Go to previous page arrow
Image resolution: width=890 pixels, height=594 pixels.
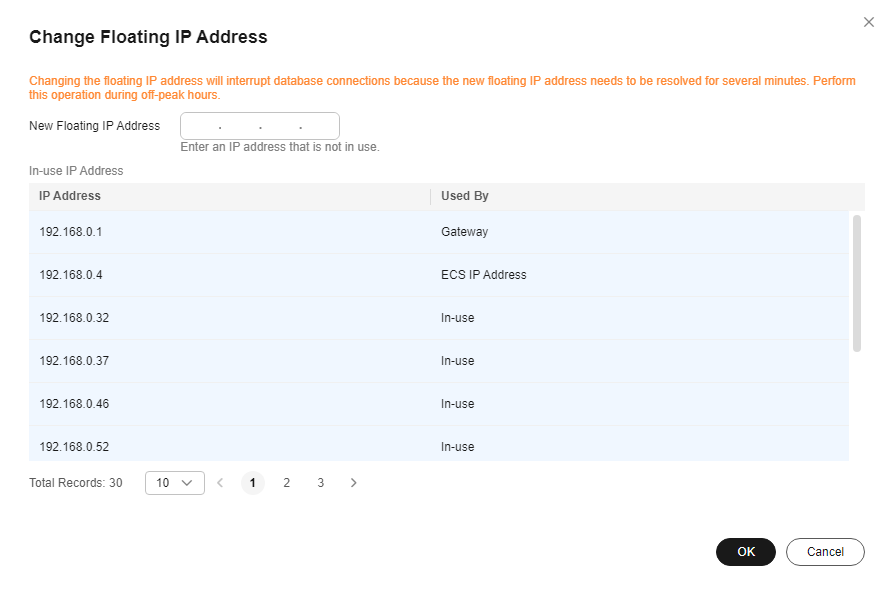coord(220,483)
